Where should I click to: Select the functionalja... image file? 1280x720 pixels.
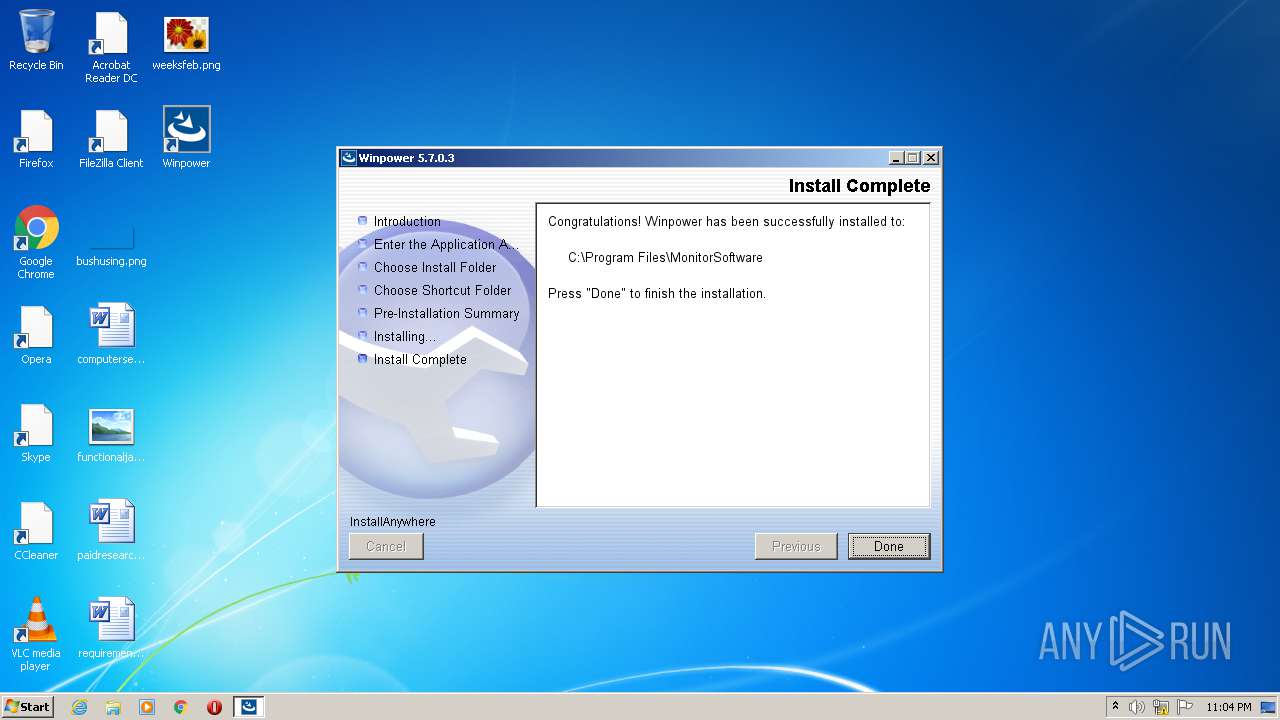(111, 434)
